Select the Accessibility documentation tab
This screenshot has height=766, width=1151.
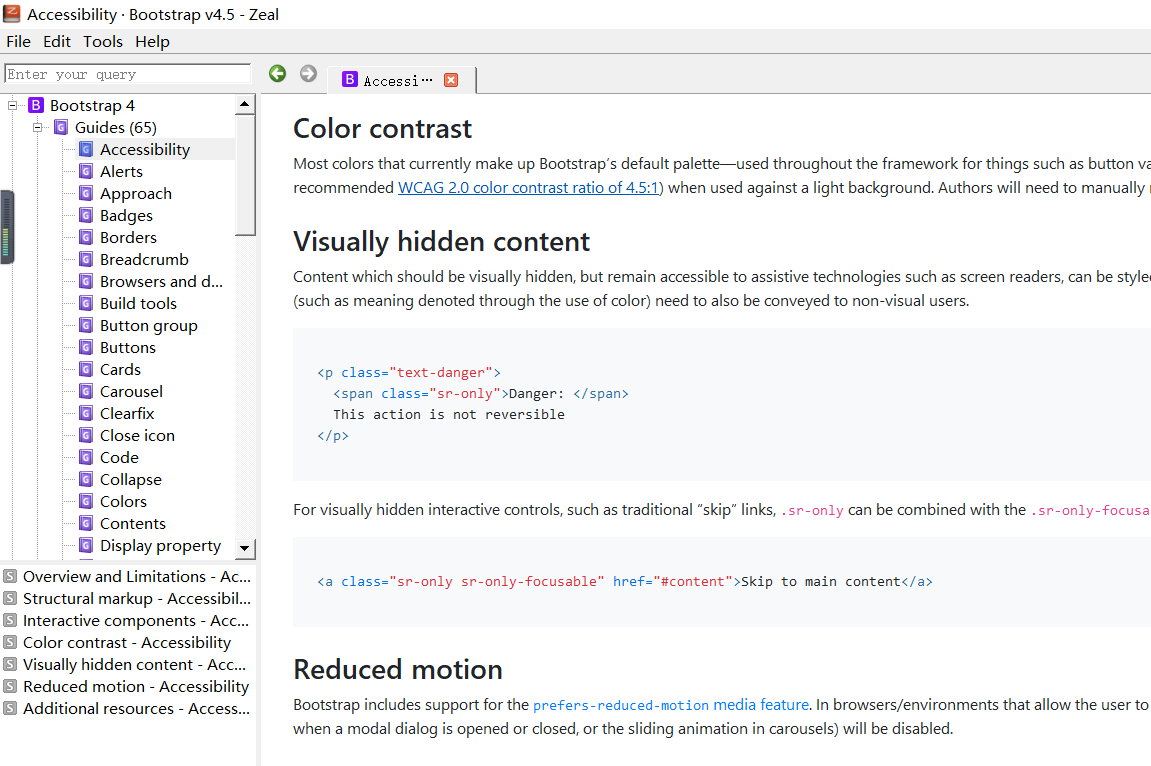coord(402,80)
